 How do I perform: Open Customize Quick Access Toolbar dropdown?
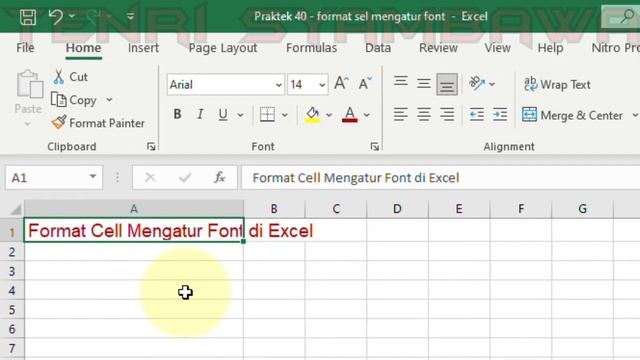tap(131, 17)
